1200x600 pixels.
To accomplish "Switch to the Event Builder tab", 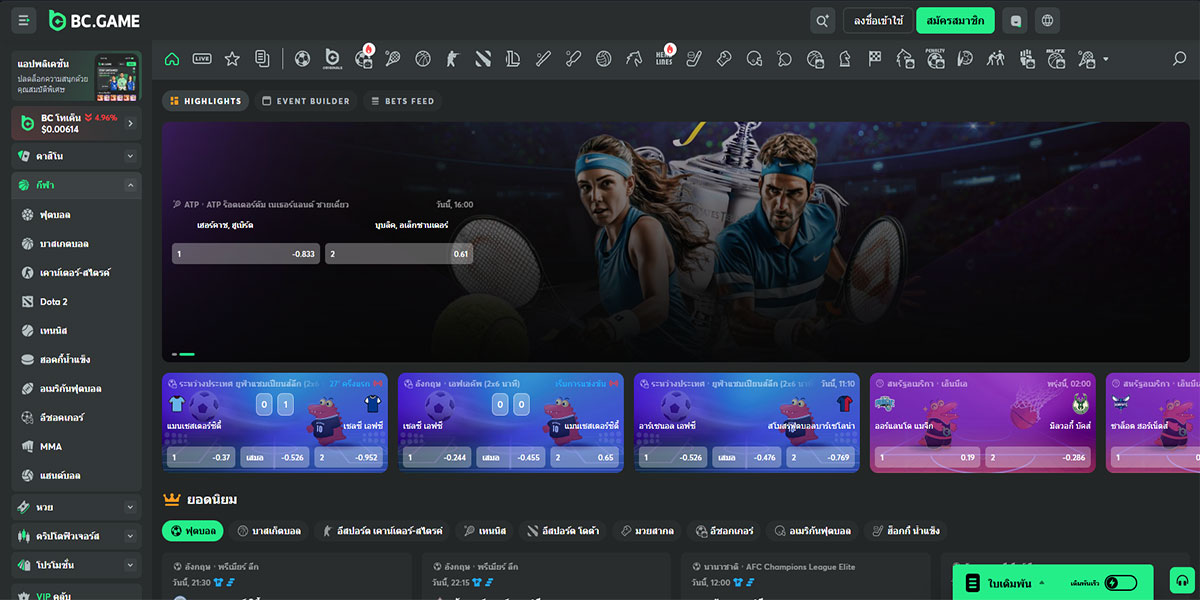I will click(305, 101).
